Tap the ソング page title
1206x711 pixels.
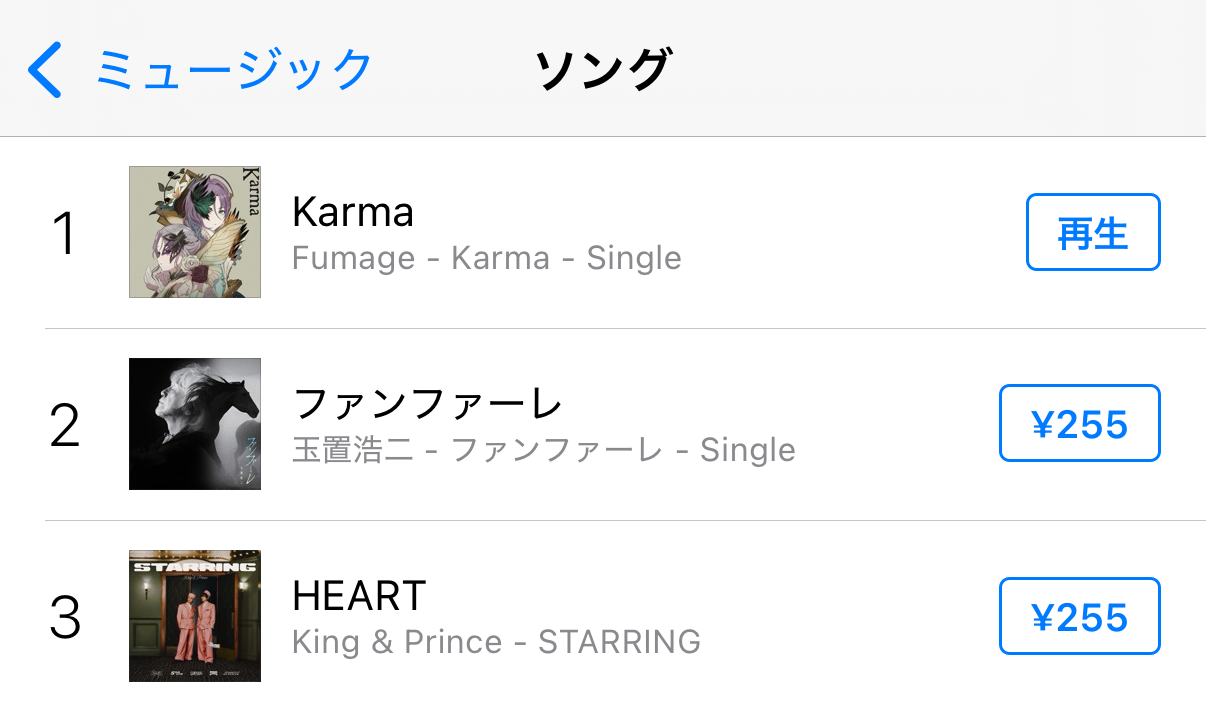602,70
